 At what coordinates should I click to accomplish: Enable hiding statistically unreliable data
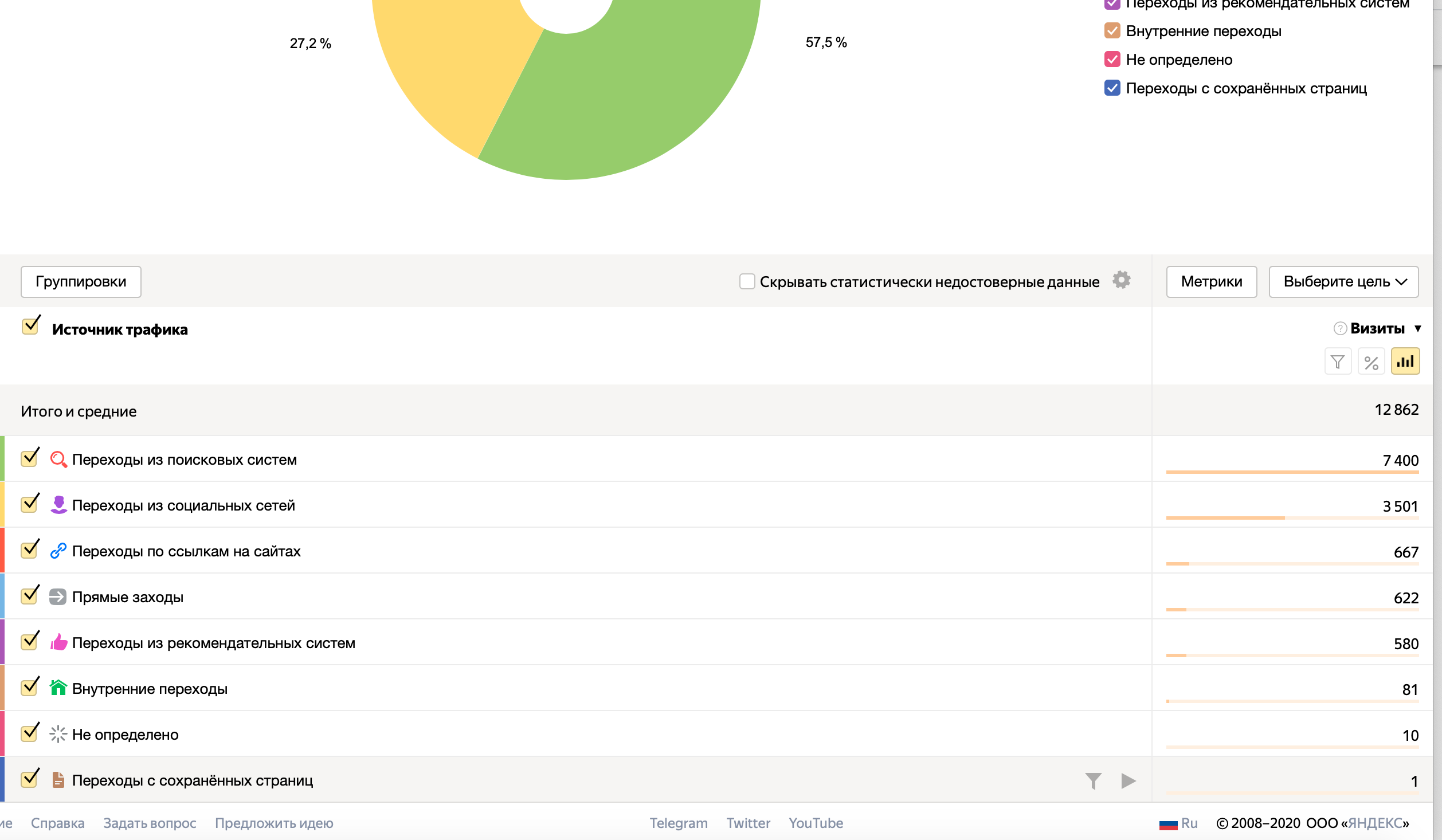[x=747, y=281]
